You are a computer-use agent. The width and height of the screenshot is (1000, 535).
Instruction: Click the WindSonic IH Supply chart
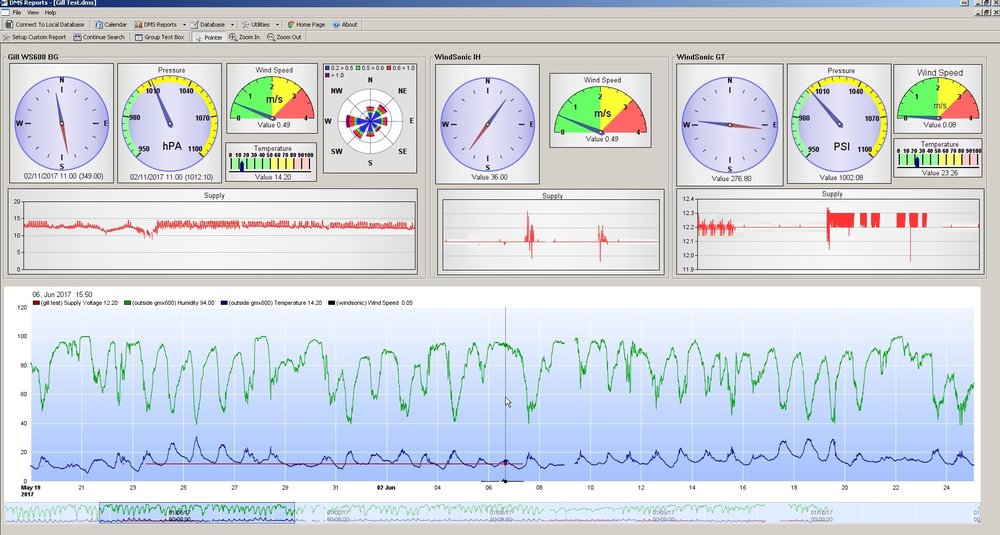tap(550, 233)
